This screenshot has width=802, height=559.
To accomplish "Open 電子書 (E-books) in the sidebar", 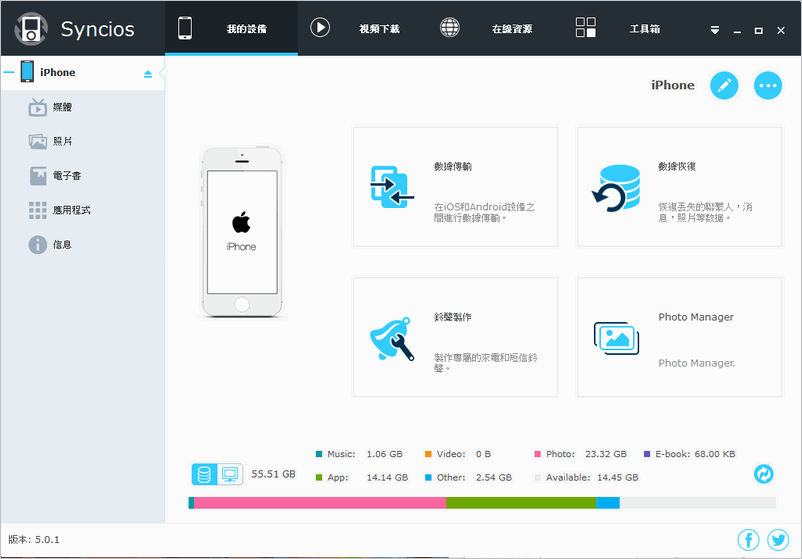I will coord(82,175).
